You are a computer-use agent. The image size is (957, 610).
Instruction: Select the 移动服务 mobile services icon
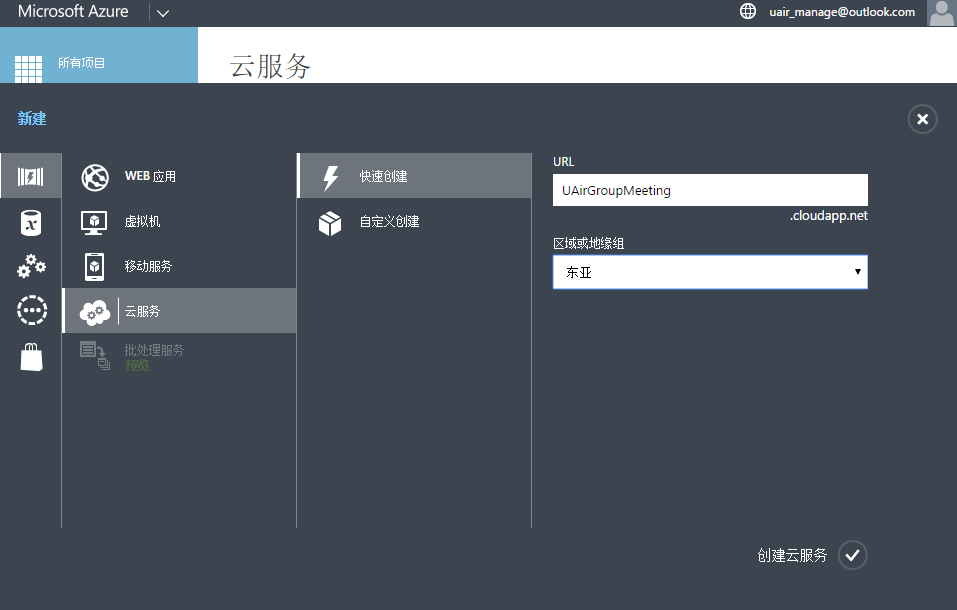coord(95,266)
